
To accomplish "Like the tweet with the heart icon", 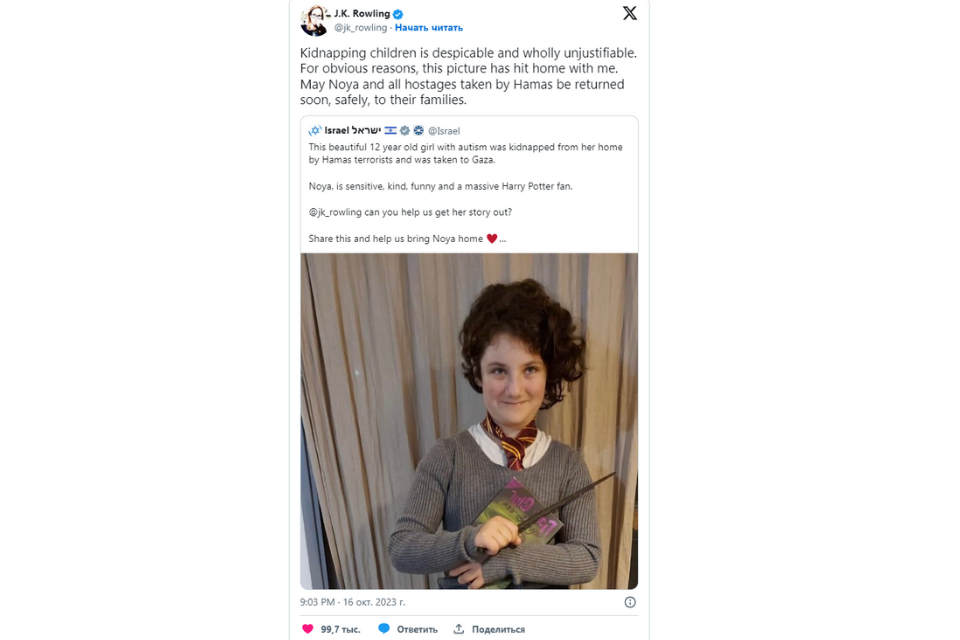I will point(308,629).
